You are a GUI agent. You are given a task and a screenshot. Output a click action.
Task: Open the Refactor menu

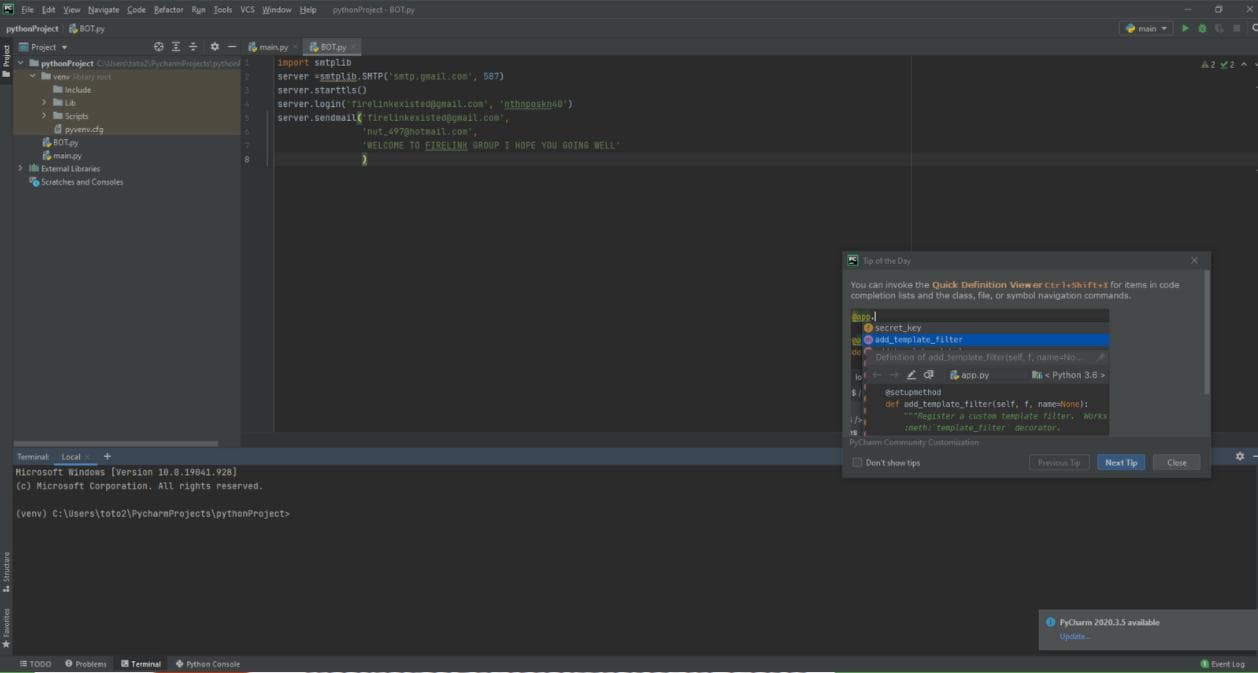pos(168,9)
